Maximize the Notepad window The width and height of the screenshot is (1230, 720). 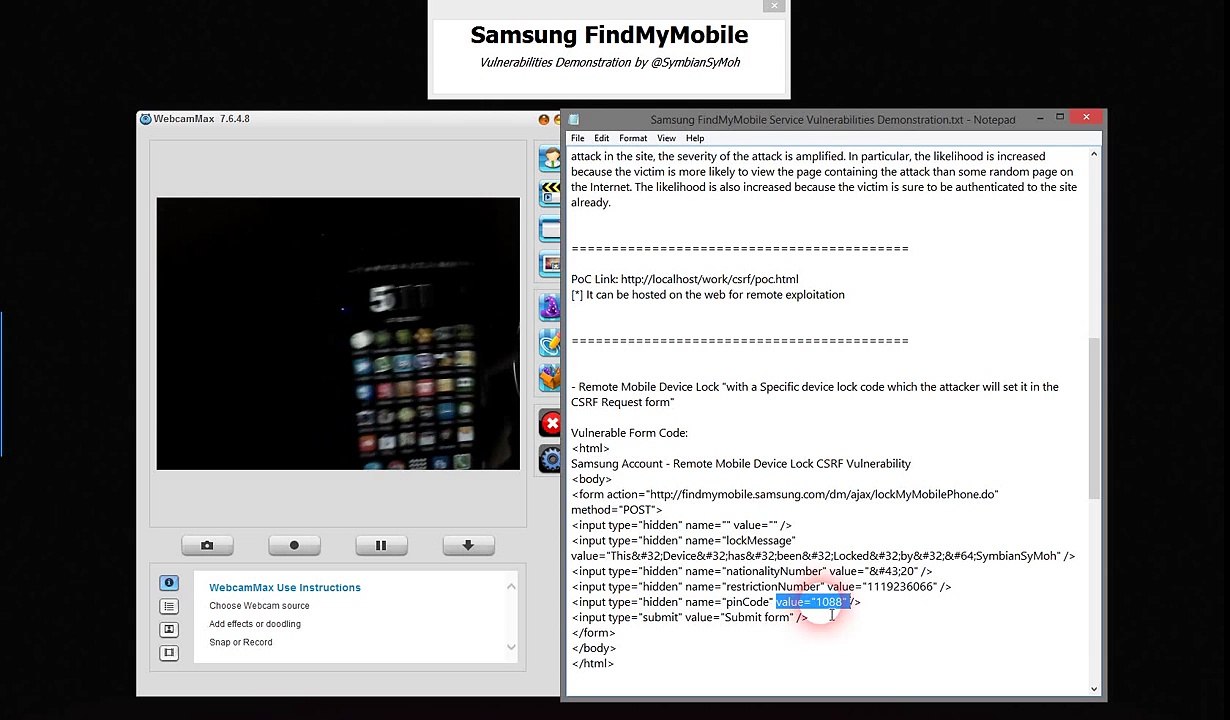tap(1059, 118)
